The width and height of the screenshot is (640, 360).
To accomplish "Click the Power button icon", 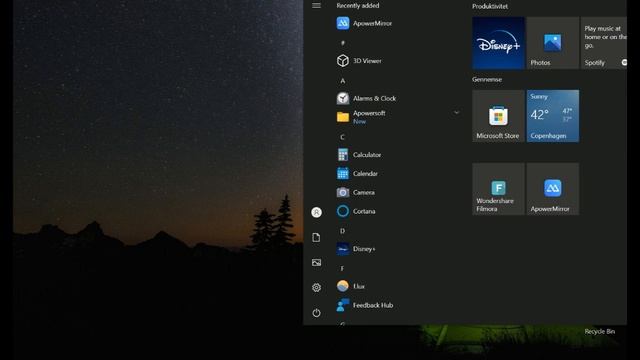I will (316, 313).
